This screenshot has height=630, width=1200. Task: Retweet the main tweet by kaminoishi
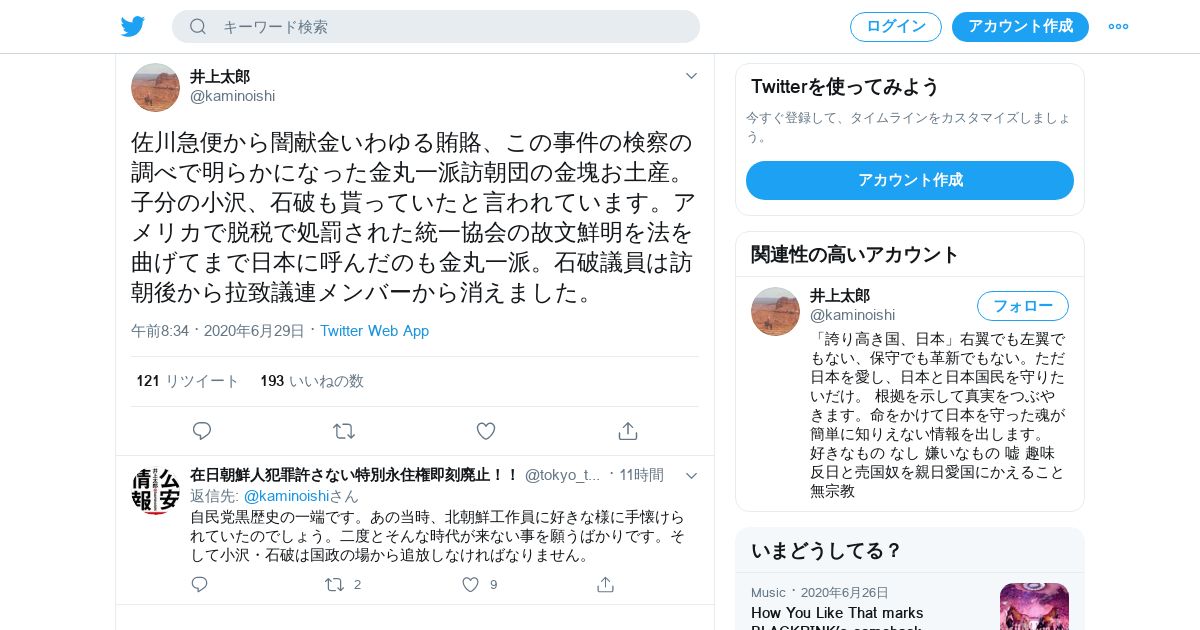point(344,431)
